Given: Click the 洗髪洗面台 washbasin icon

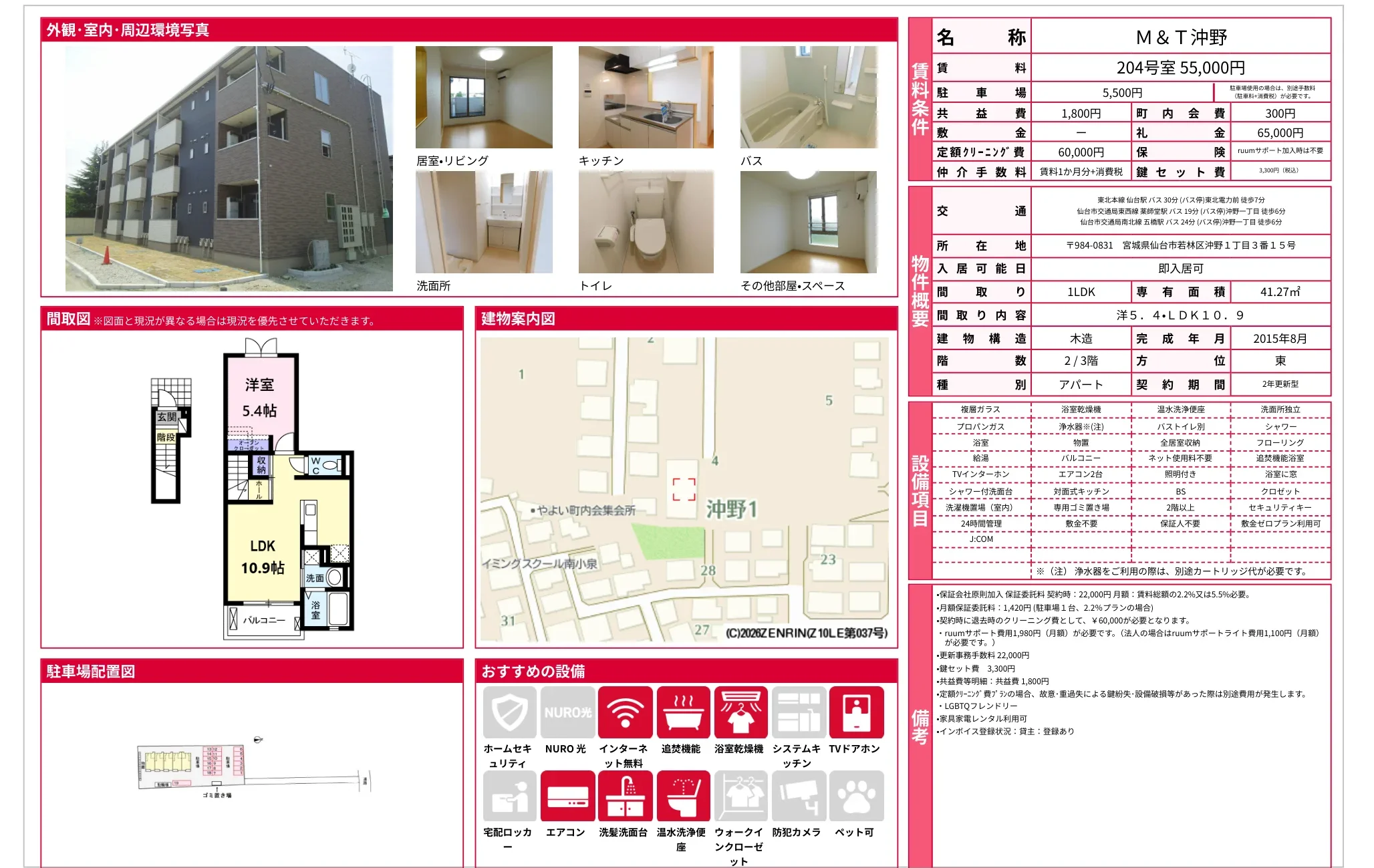Looking at the screenshot, I should pos(625,796).
